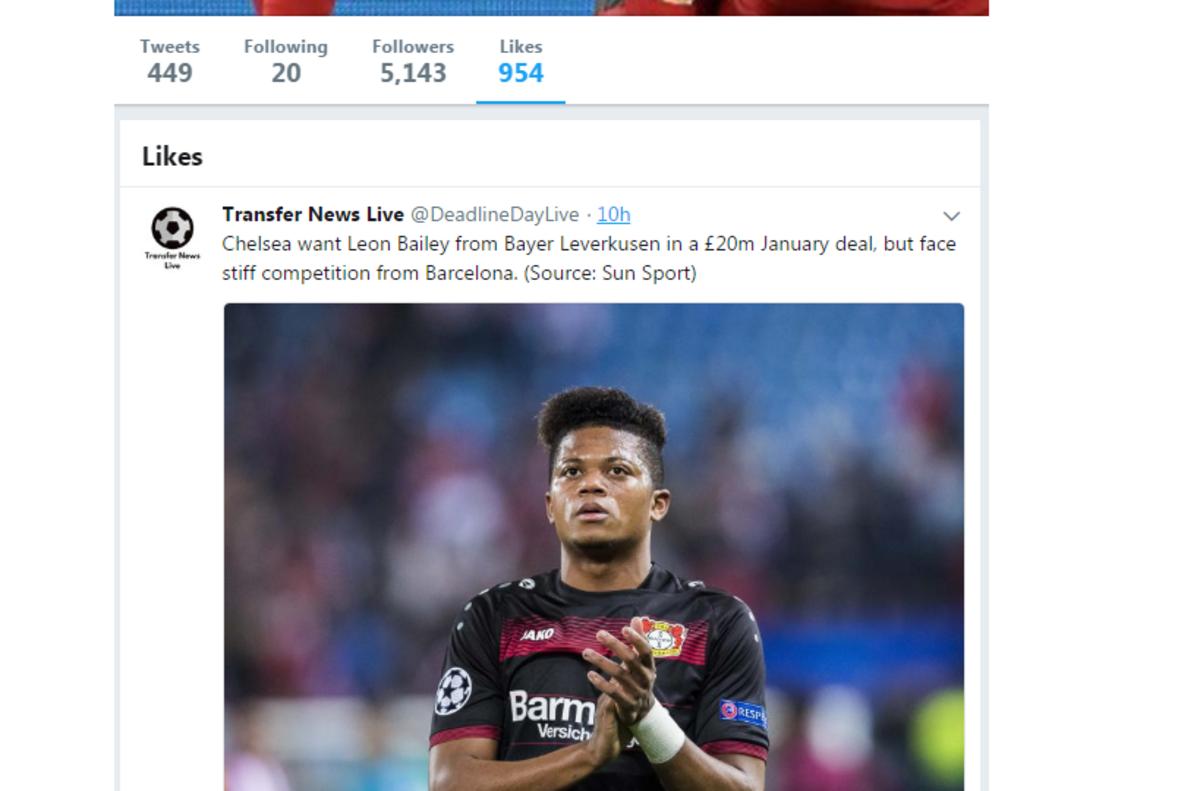The image size is (1200, 791).
Task: Open the 10h timestamp link
Action: (614, 215)
